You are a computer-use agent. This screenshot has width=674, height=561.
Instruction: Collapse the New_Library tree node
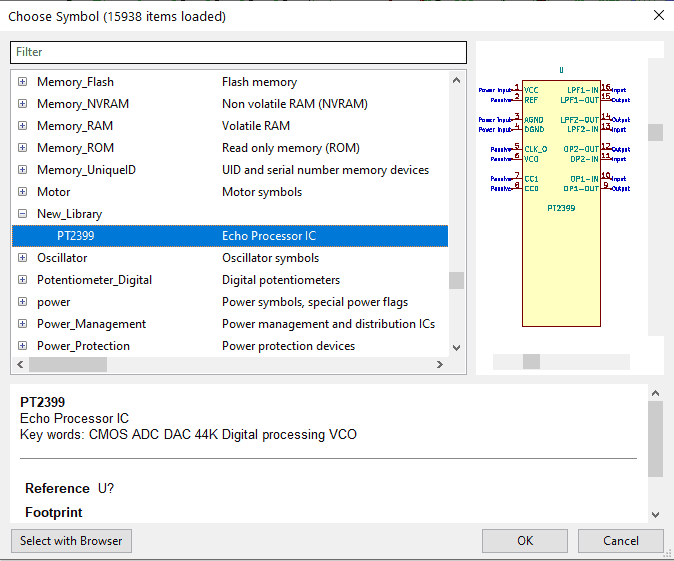point(22,214)
